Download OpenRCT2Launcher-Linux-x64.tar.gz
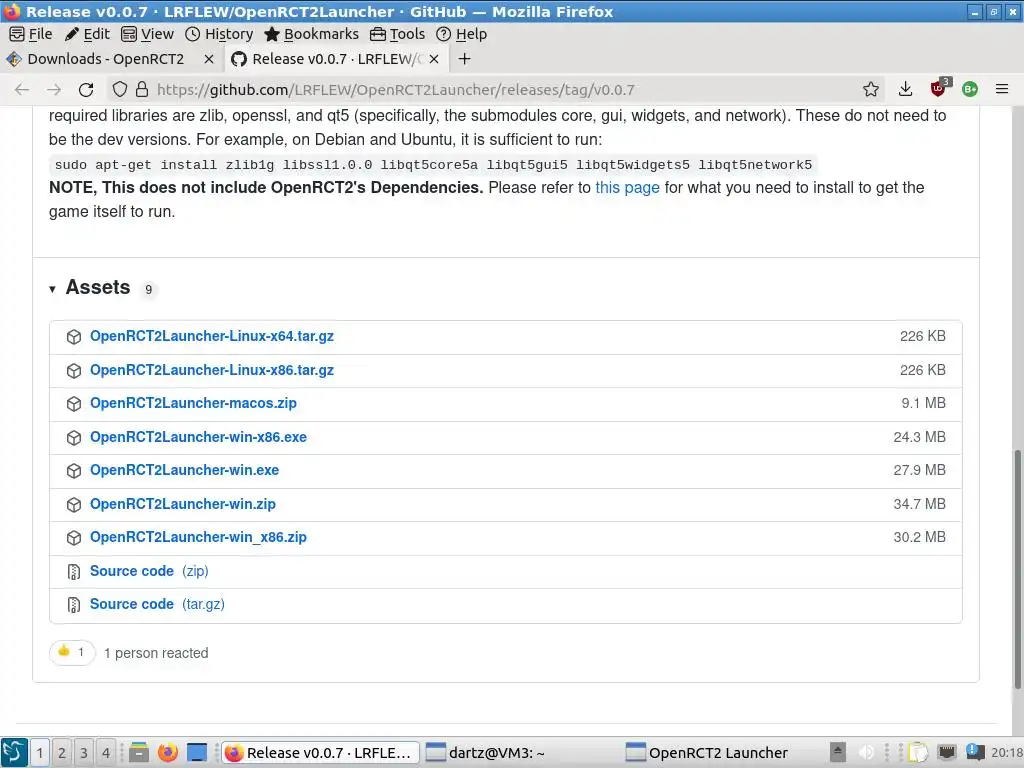This screenshot has width=1024, height=768. [212, 336]
